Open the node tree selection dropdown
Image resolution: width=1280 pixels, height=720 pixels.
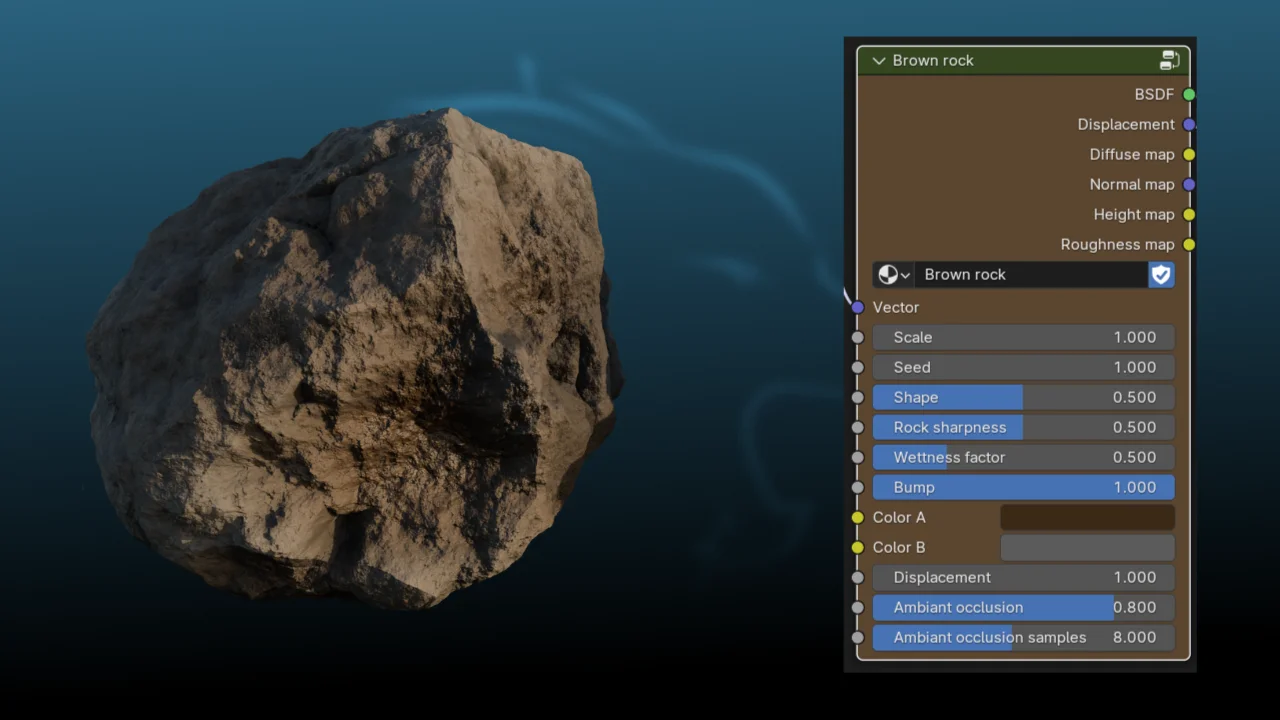[903, 274]
